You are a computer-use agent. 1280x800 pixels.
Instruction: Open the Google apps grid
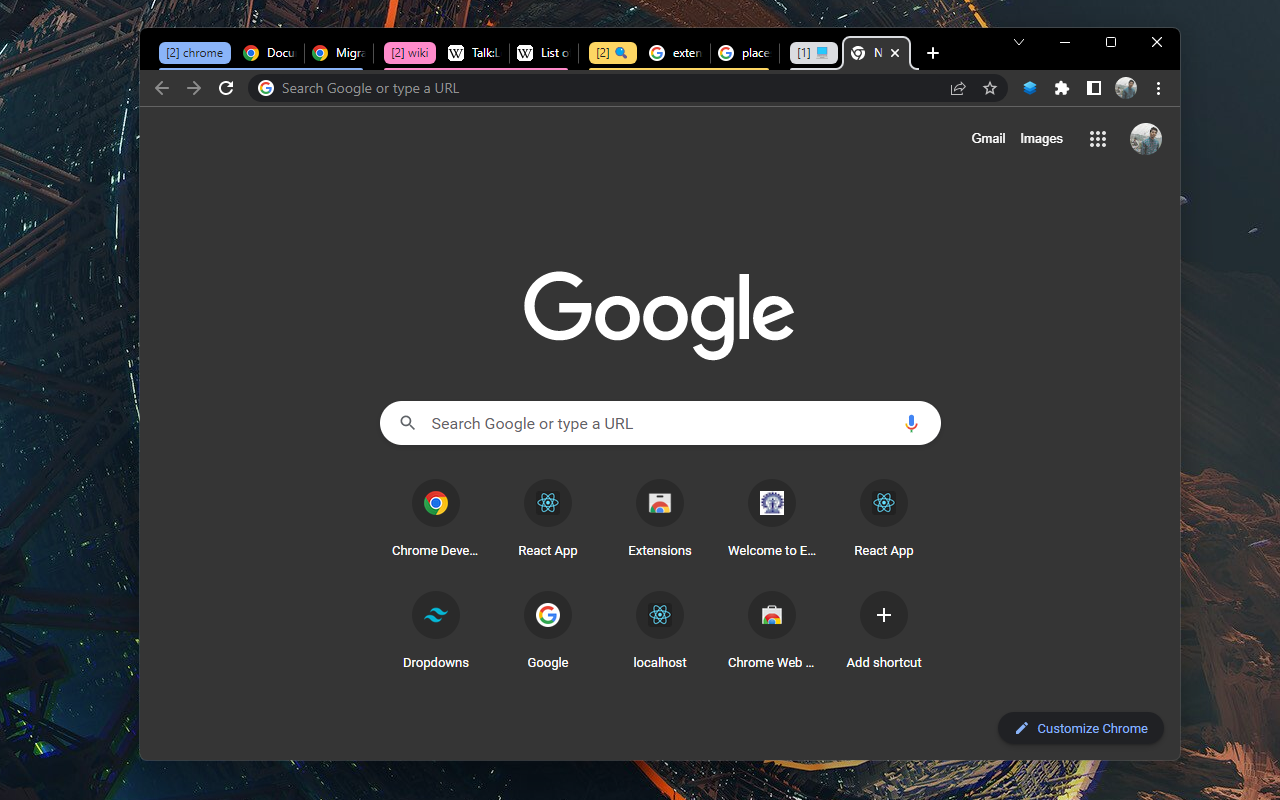click(1097, 139)
